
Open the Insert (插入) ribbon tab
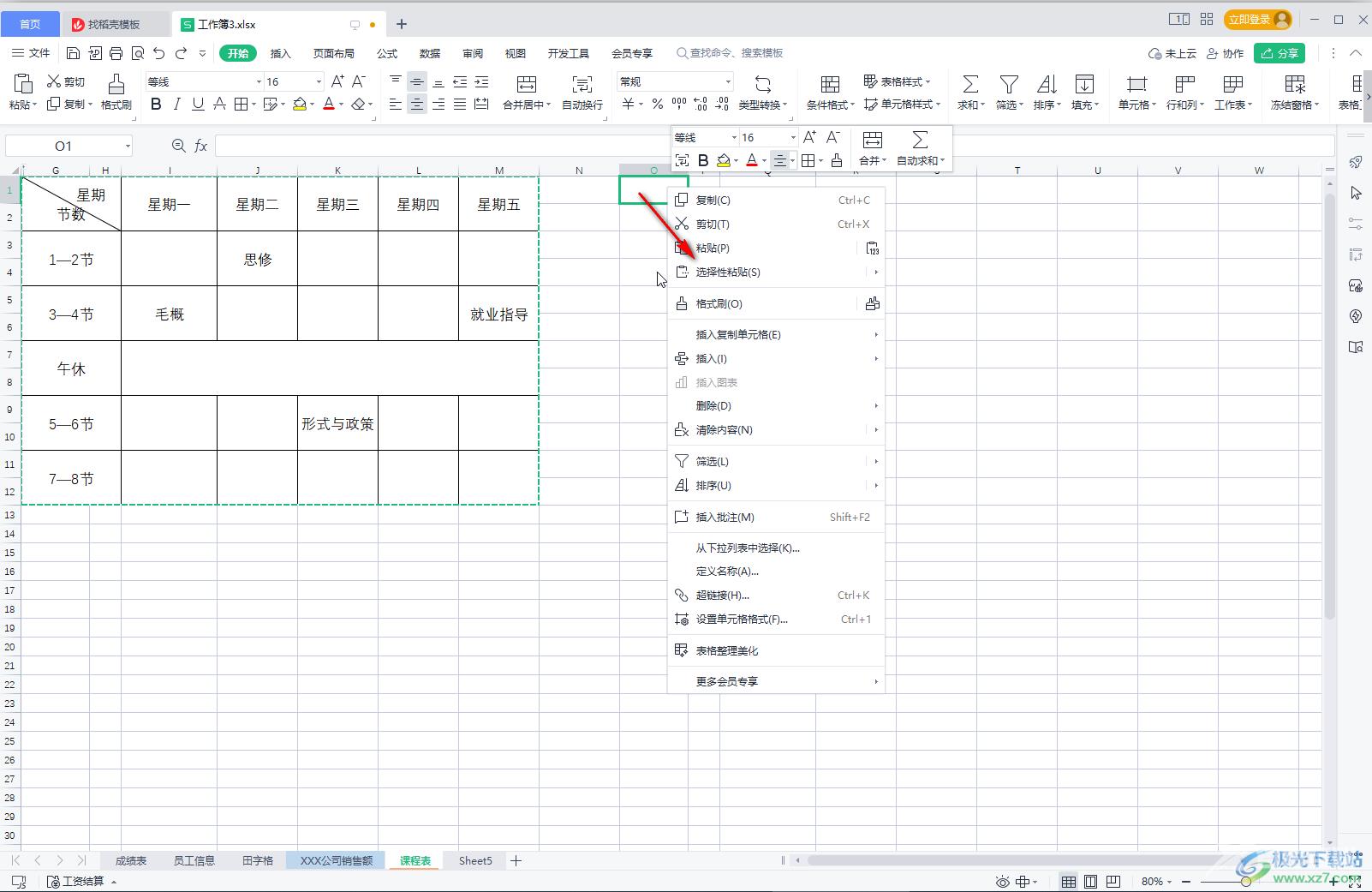click(281, 53)
